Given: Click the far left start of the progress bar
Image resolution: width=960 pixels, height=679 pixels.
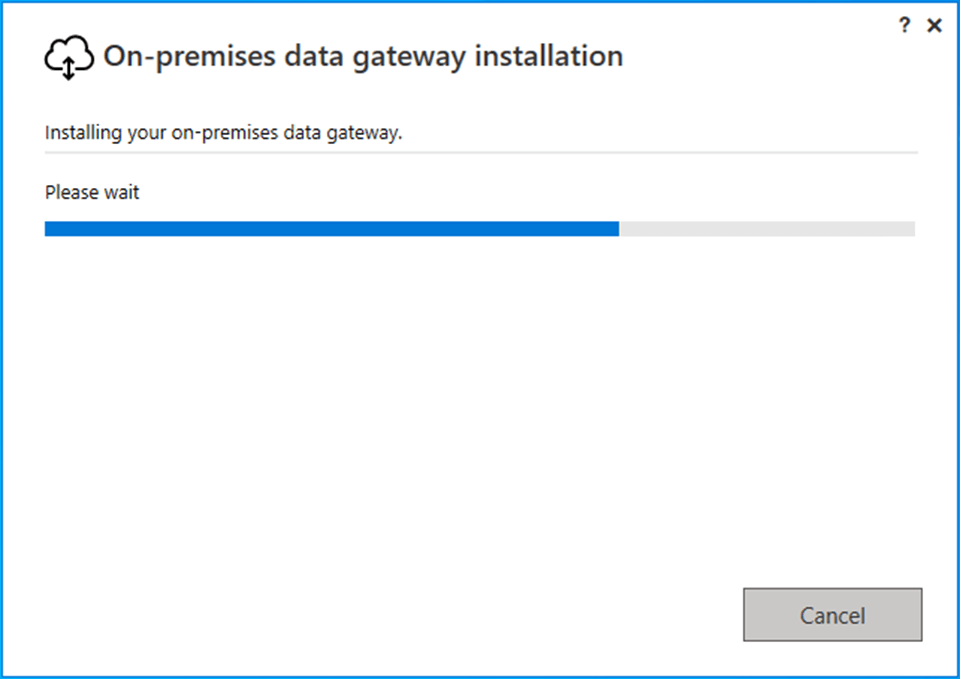Looking at the screenshot, I should click(49, 229).
